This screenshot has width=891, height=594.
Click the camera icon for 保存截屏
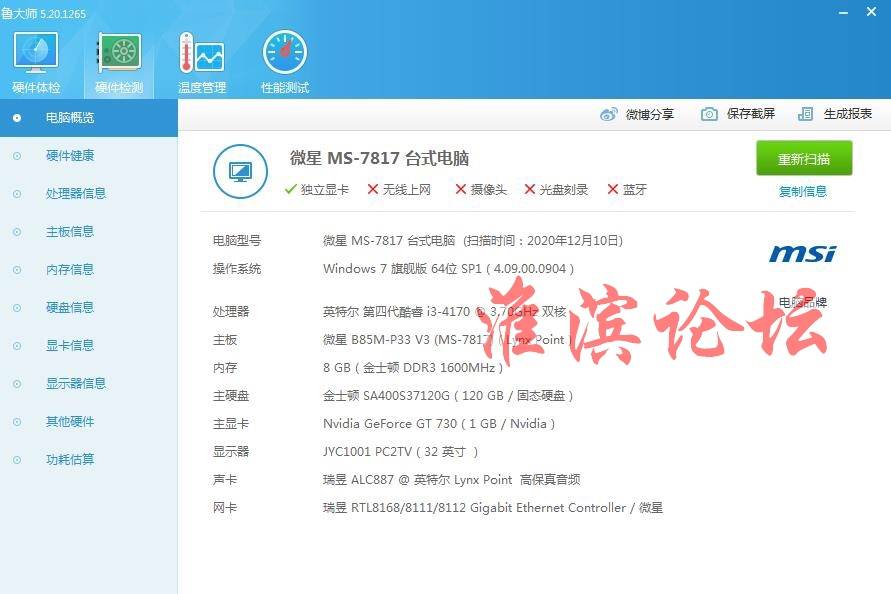[x=709, y=114]
